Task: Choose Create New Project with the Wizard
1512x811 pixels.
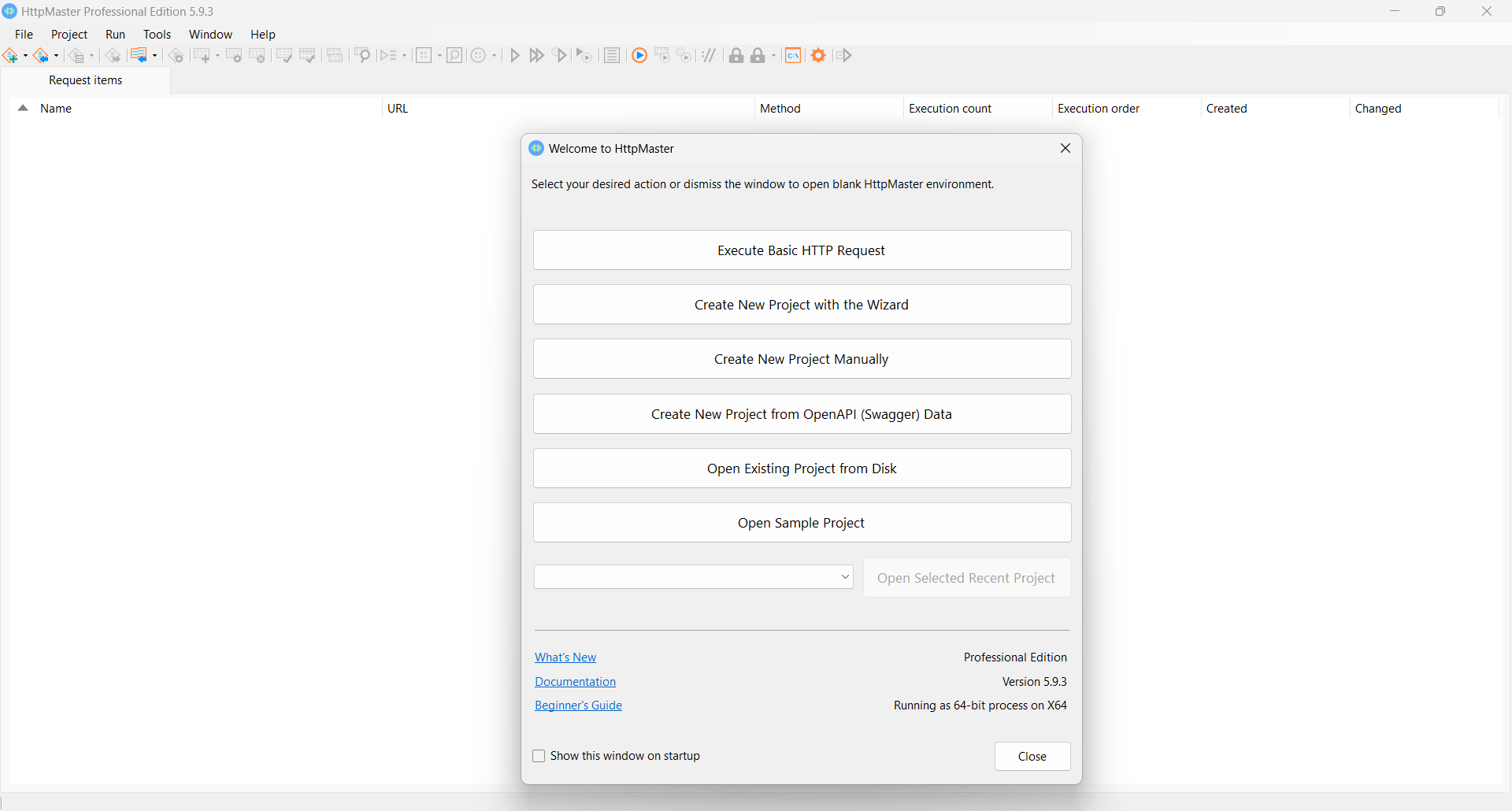Action: (x=802, y=305)
